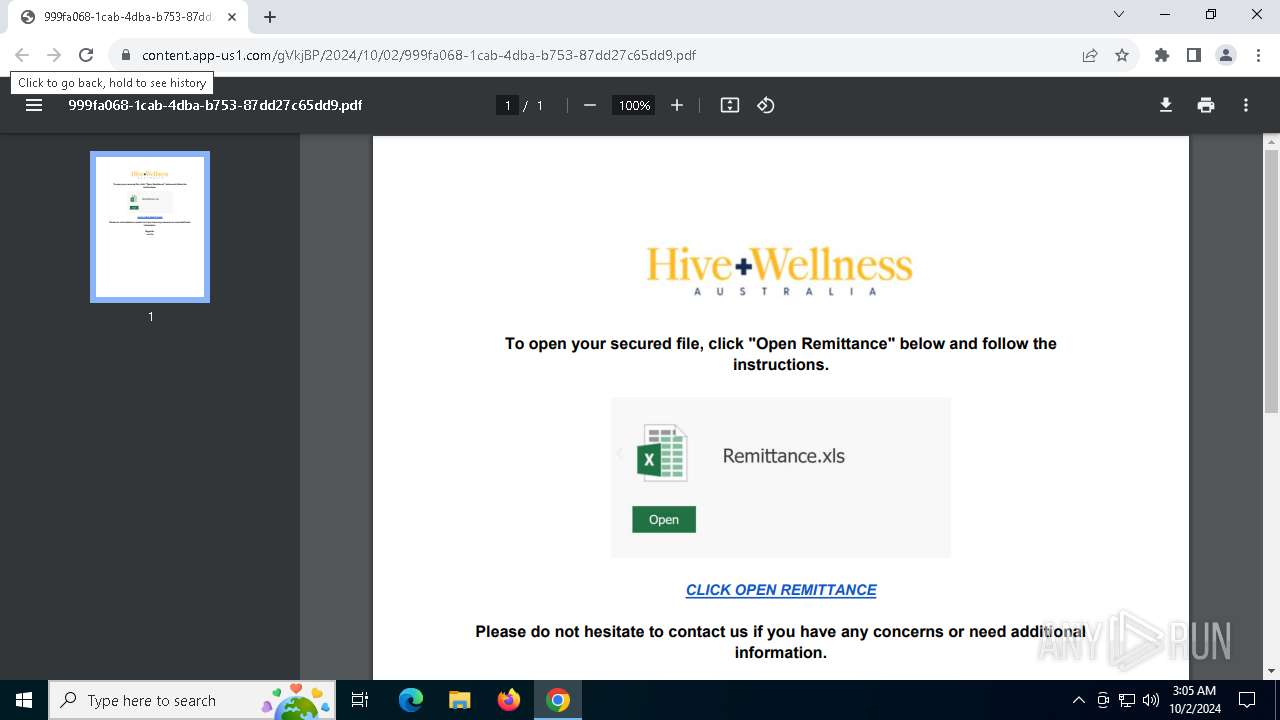
Task: Click the address bar URL
Action: [419, 55]
